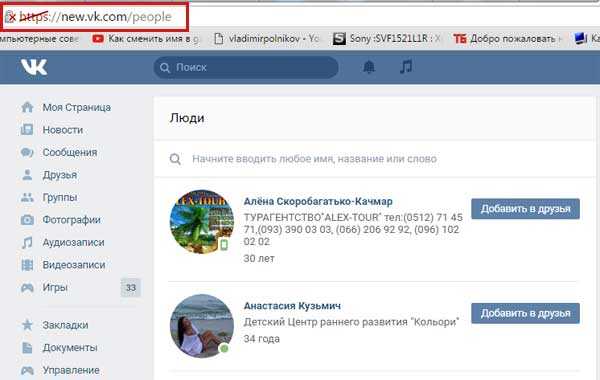Click the camera icon beside Фотографии
Viewport: 600px width, 380px height.
(27, 220)
